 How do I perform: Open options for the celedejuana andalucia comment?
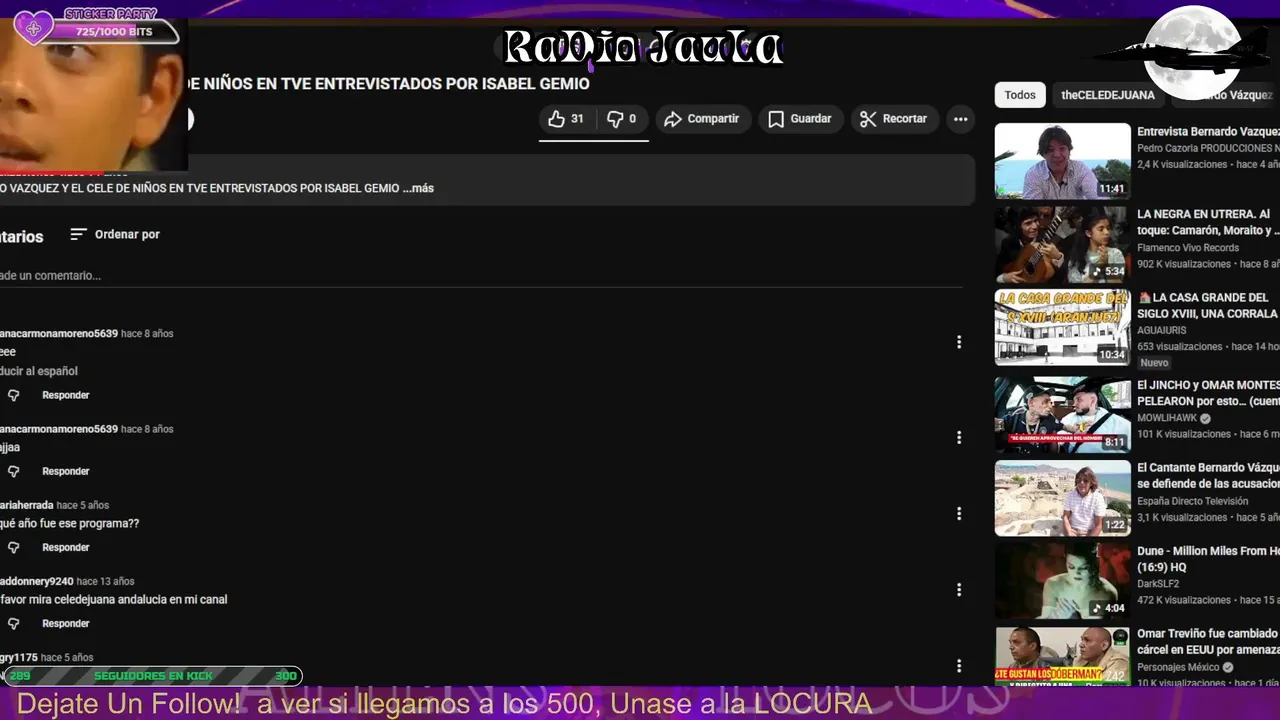point(959,590)
